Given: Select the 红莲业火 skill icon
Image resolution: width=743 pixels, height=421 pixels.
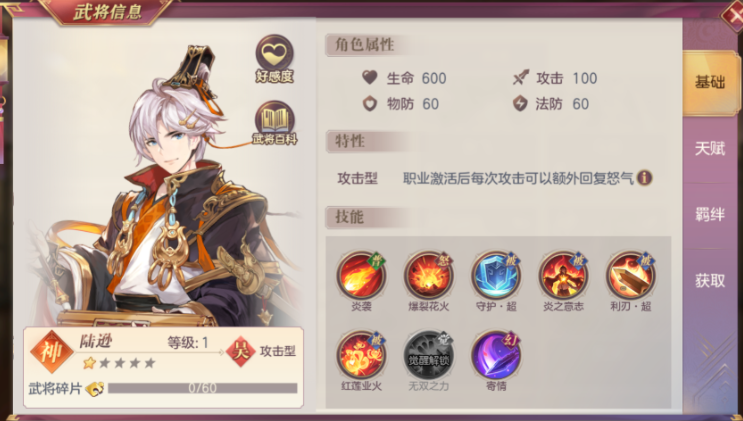Looking at the screenshot, I should point(362,355).
